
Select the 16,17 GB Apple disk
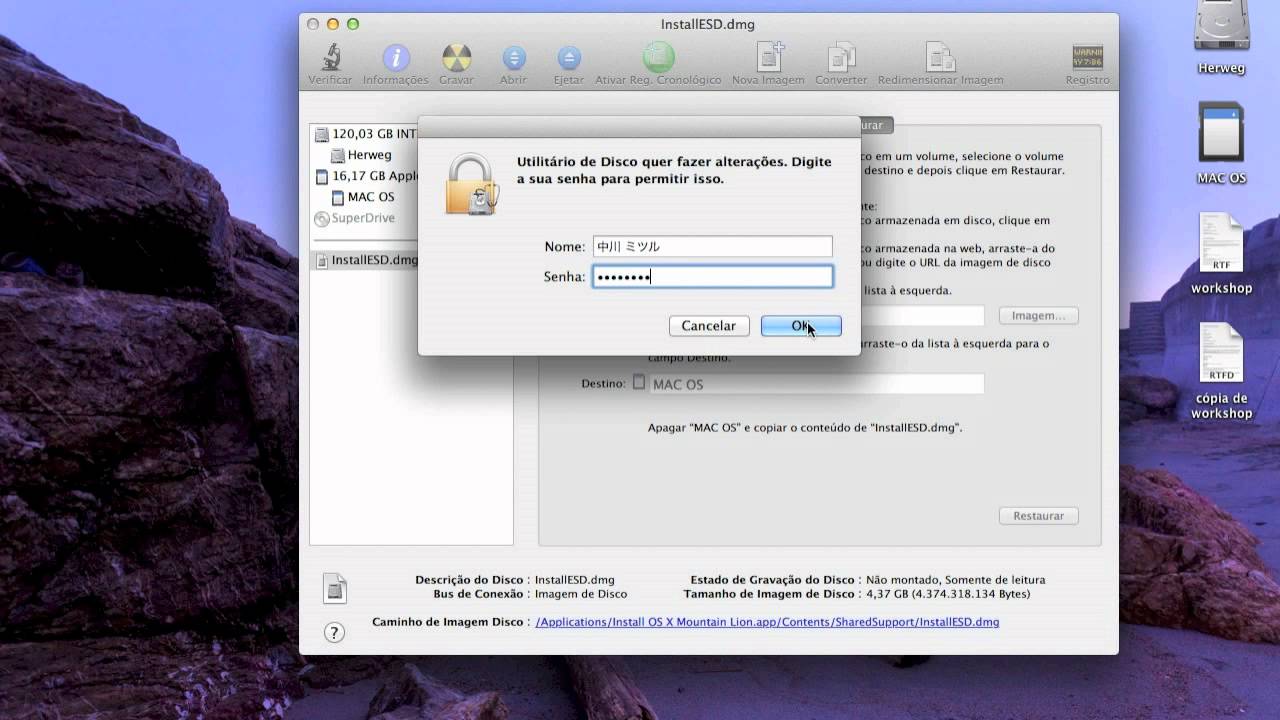[x=365, y=176]
